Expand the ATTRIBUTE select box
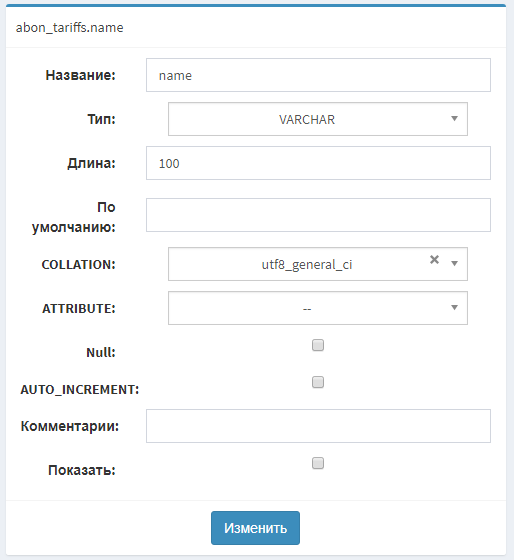The height and width of the screenshot is (560, 514). [318, 308]
